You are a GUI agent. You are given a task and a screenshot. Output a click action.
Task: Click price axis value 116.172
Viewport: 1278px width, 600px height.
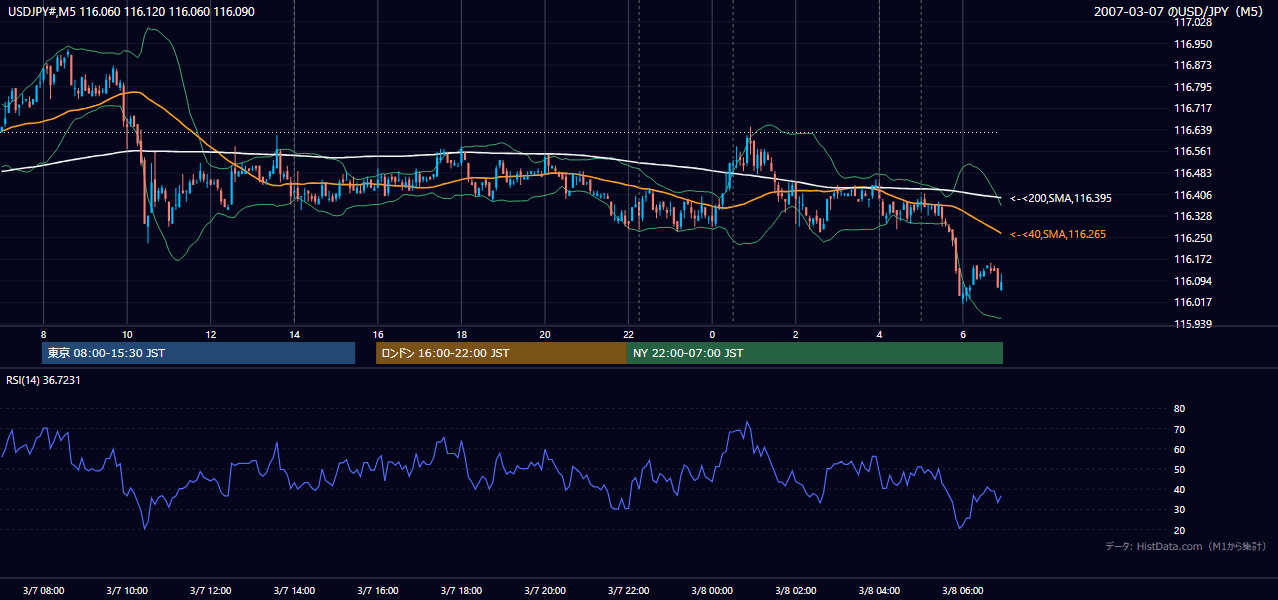[1193, 259]
